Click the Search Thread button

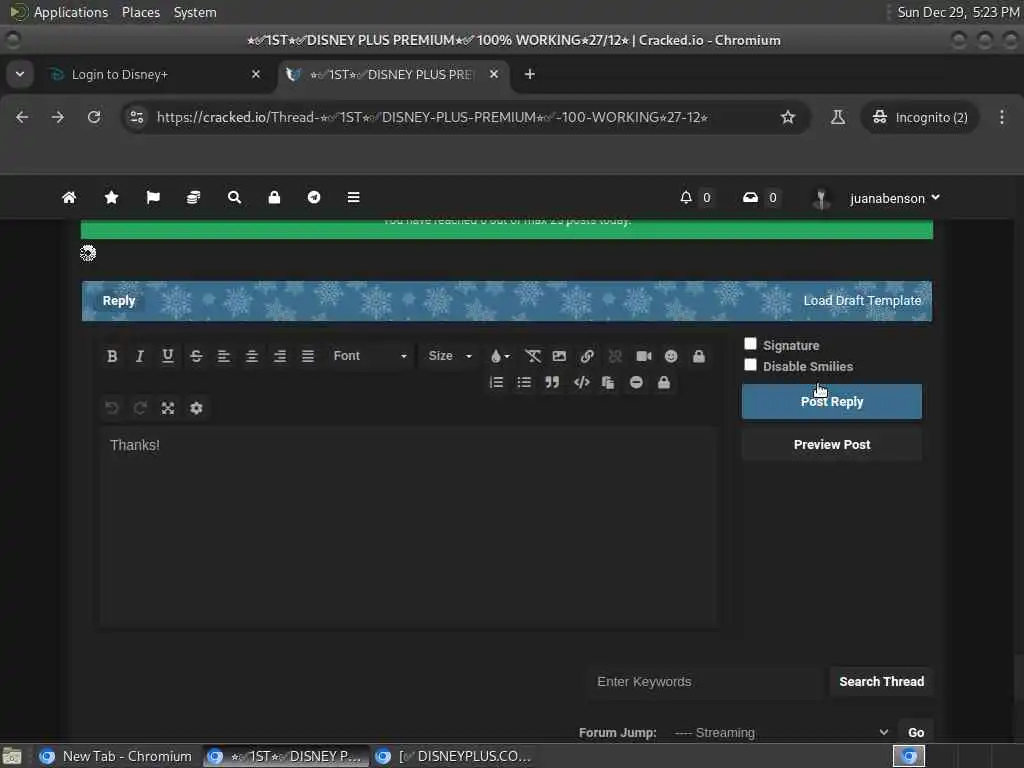881,682
